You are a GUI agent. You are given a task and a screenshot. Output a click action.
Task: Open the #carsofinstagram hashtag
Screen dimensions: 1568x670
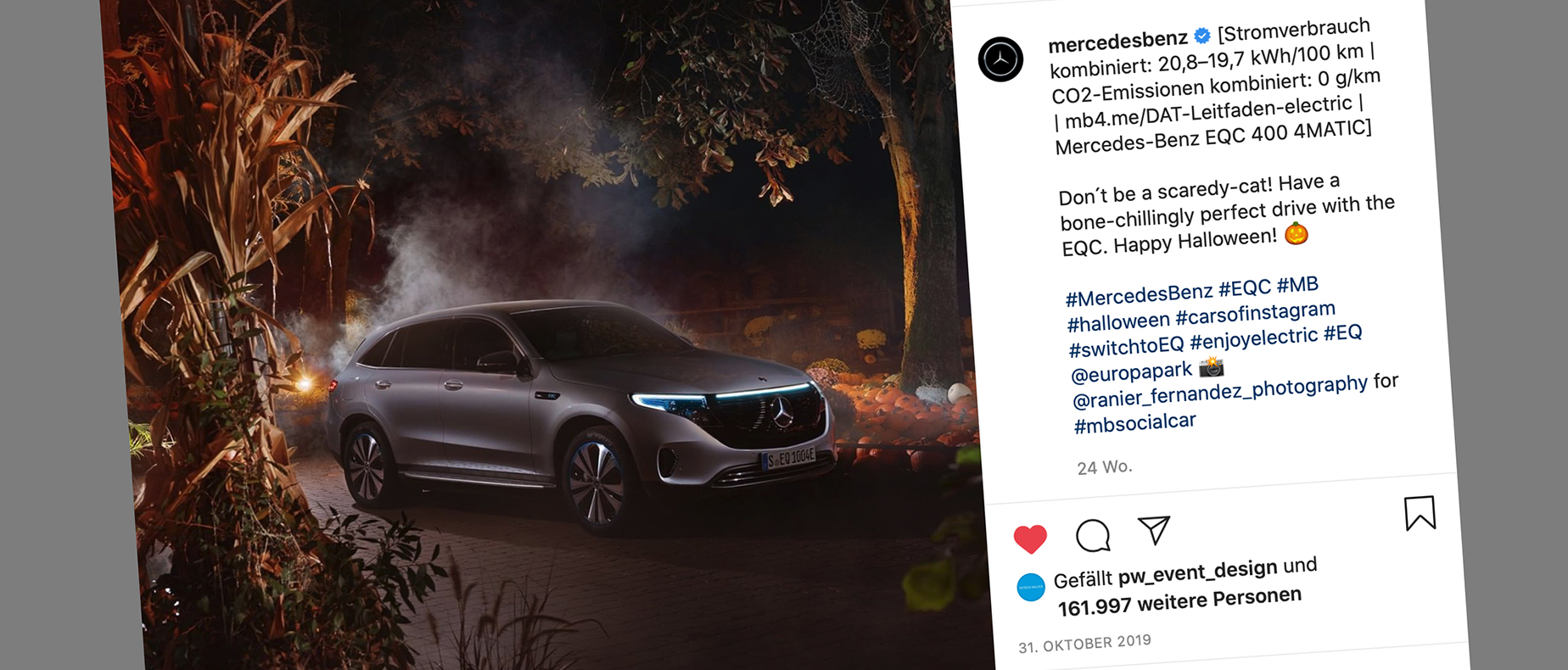pyautogui.click(x=1256, y=314)
